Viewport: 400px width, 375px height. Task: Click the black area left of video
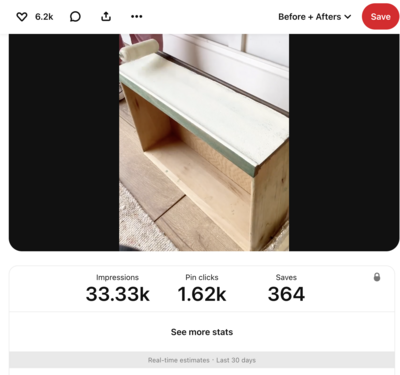pyautogui.click(x=64, y=142)
